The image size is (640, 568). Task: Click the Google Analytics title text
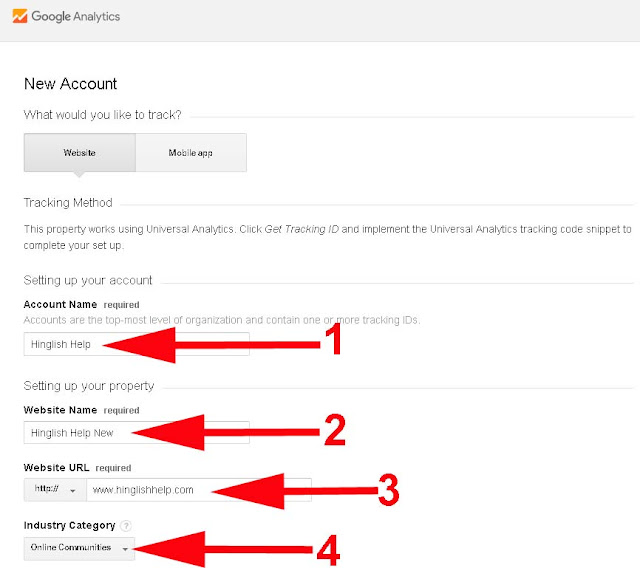[x=76, y=17]
